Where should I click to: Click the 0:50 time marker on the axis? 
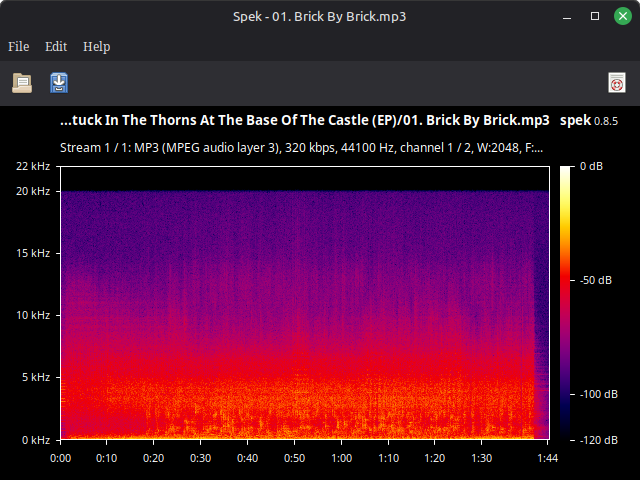click(294, 458)
